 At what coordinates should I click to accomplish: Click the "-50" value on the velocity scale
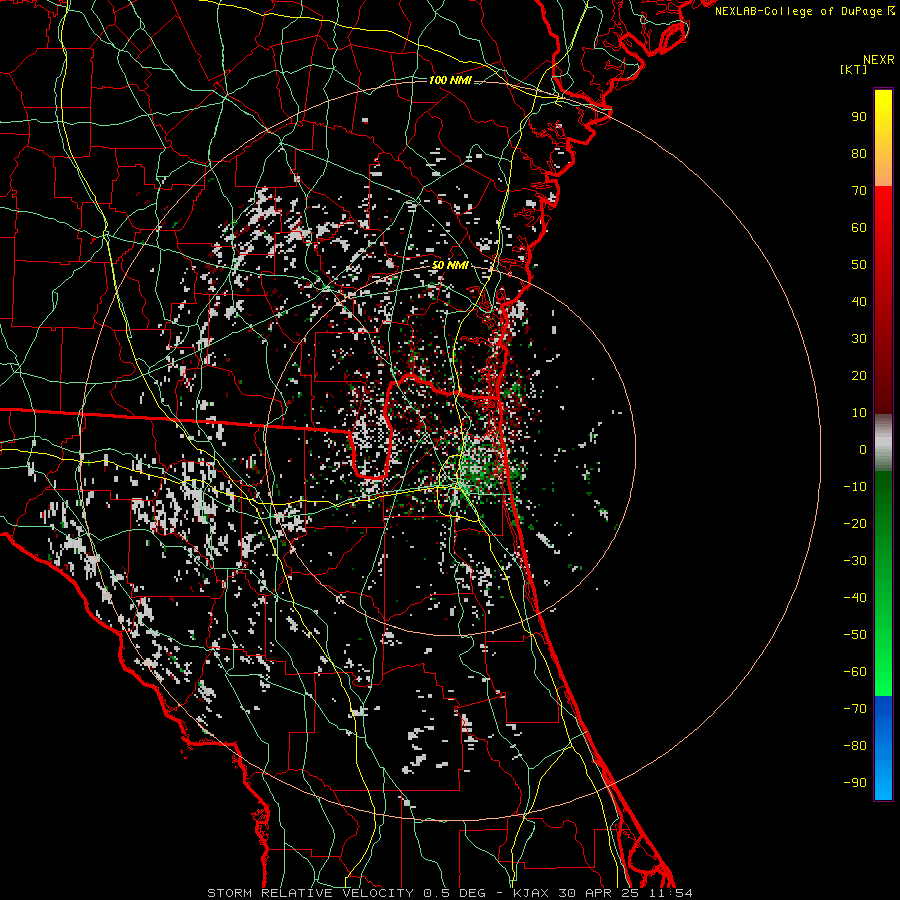[x=855, y=635]
